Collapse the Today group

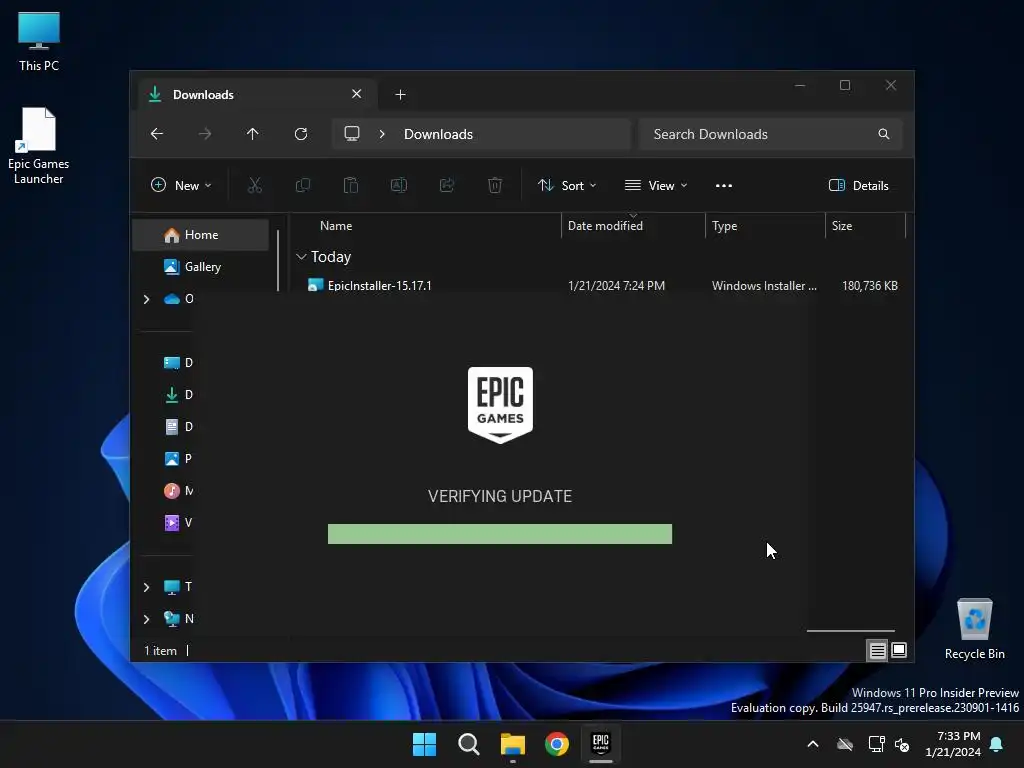point(301,257)
